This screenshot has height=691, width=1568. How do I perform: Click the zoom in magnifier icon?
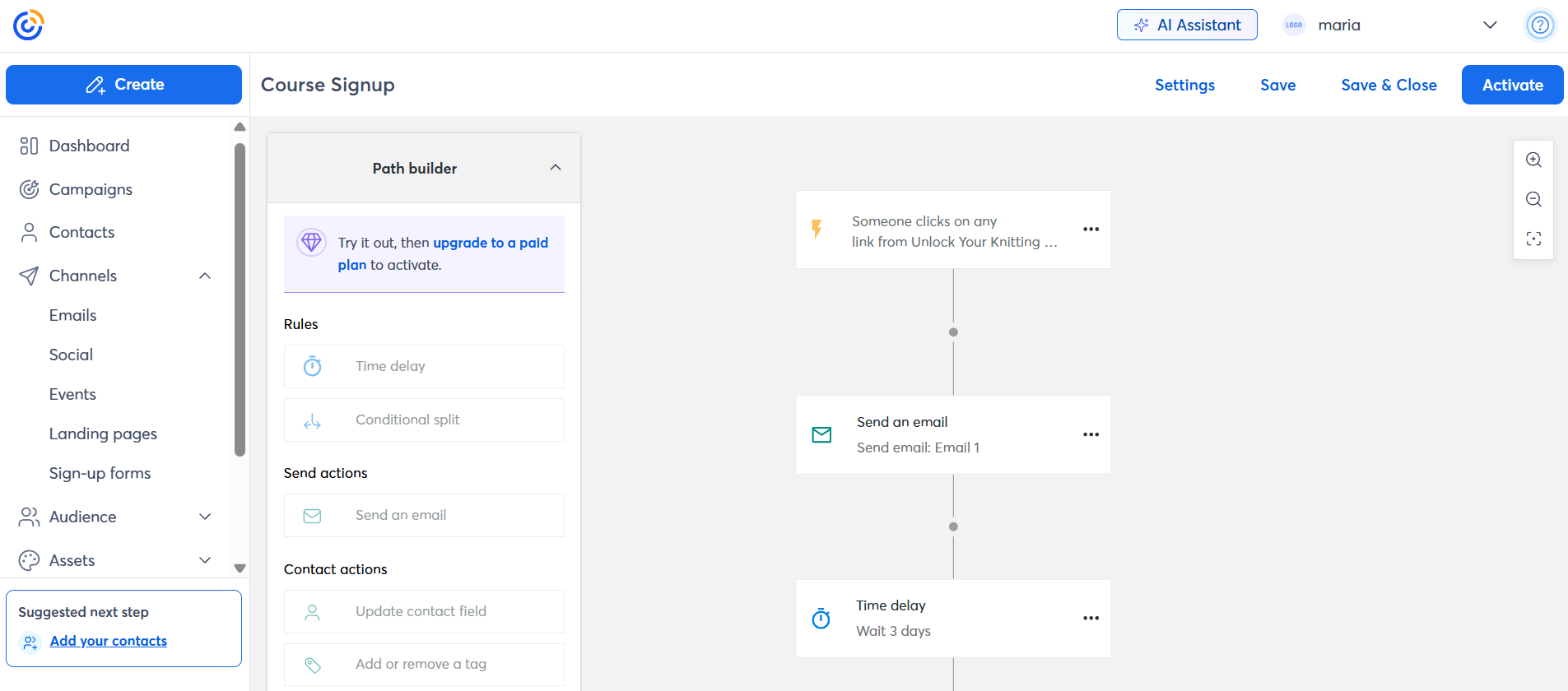1533,160
